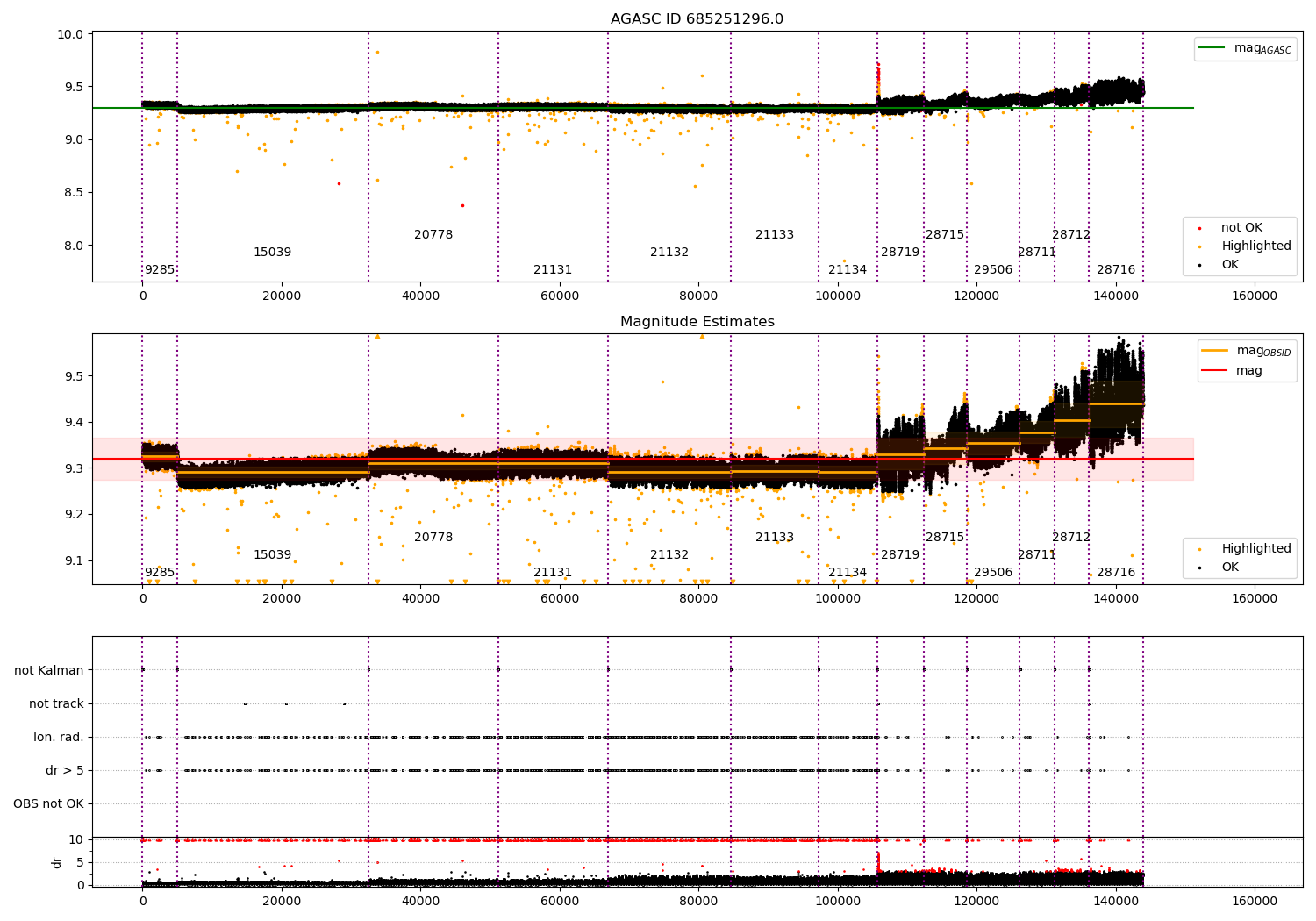Click obsid 9285 in the Magnitude Estimates plot
1316x921 pixels.
(160, 573)
